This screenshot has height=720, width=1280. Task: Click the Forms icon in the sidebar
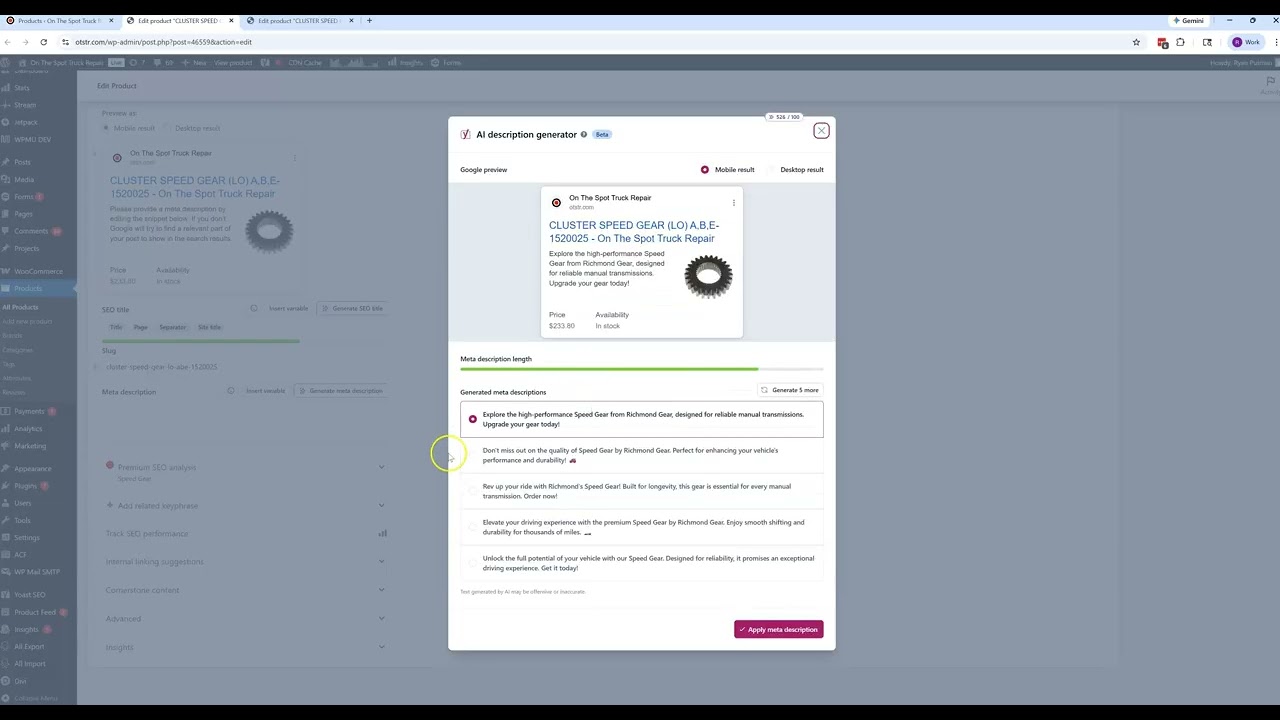6,197
